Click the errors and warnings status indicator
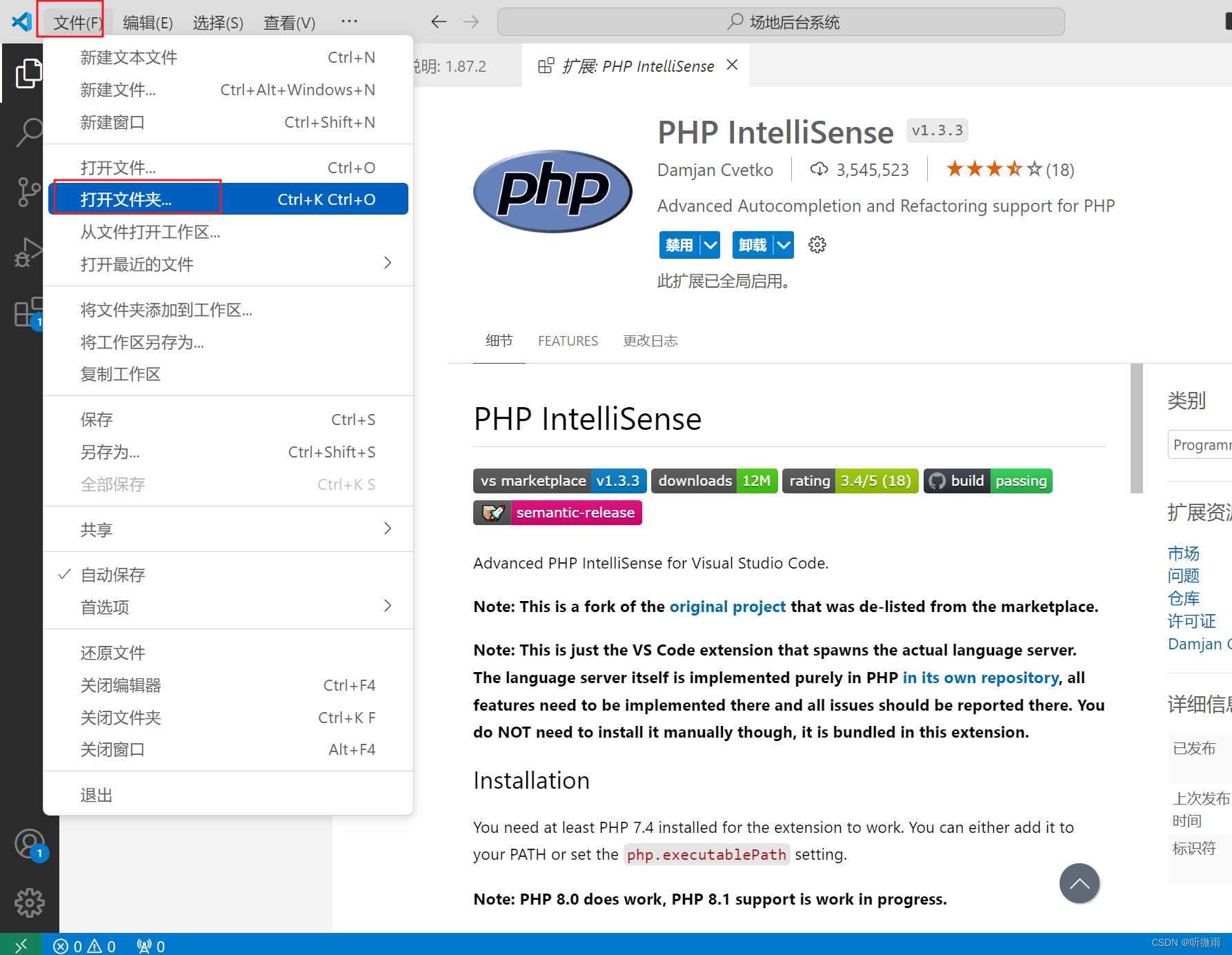Viewport: 1232px width, 955px height. (x=84, y=946)
